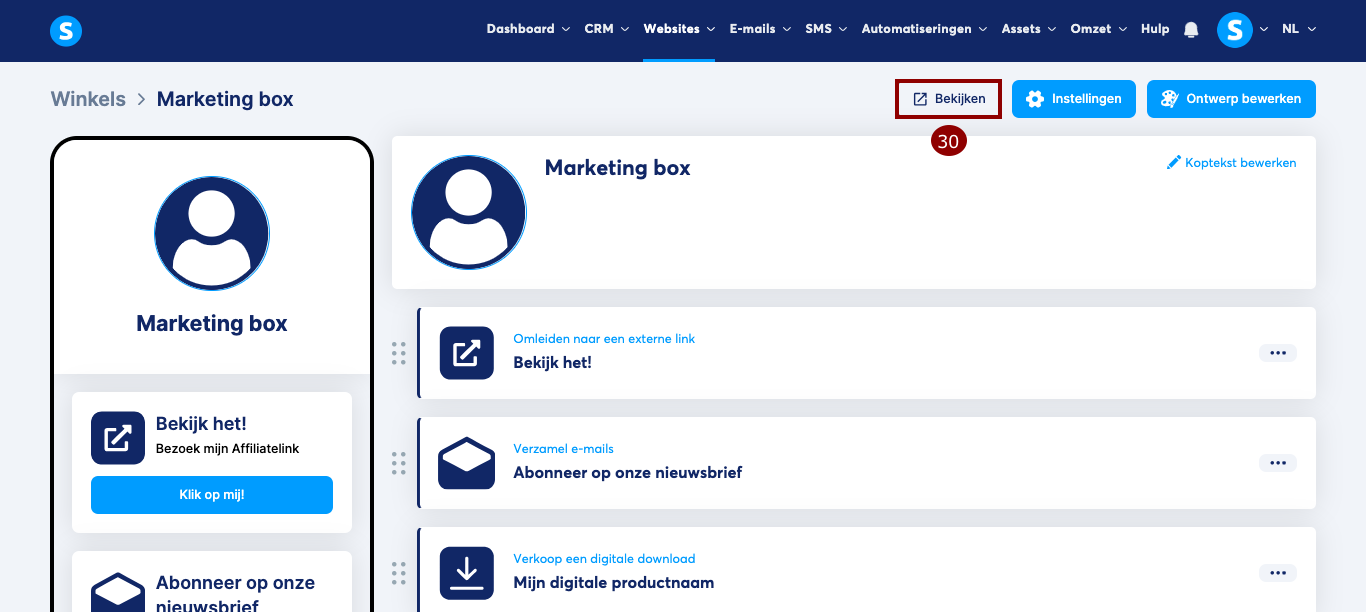Click Koptekst bewerken link
This screenshot has width=1366, height=612.
(1231, 163)
